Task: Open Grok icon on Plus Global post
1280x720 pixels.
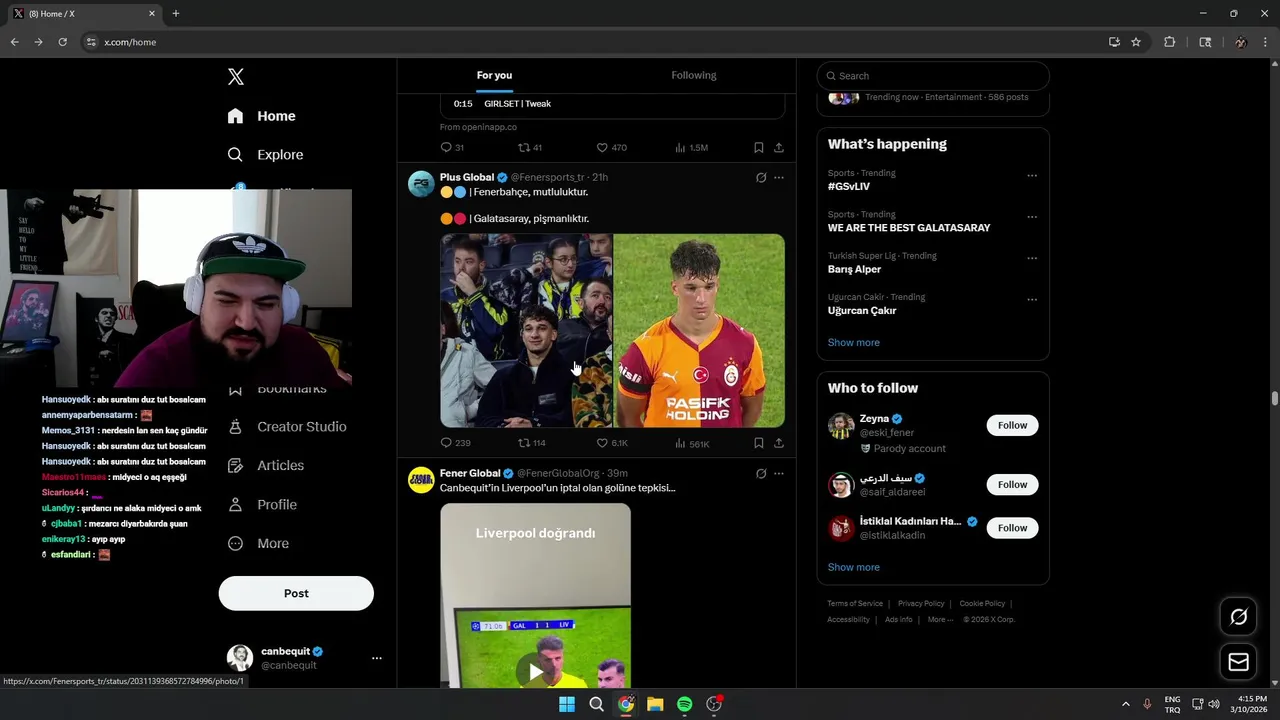Action: (x=761, y=178)
